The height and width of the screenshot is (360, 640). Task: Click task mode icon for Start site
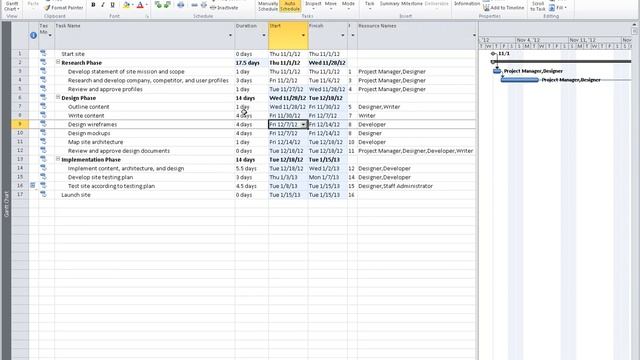[x=43, y=53]
